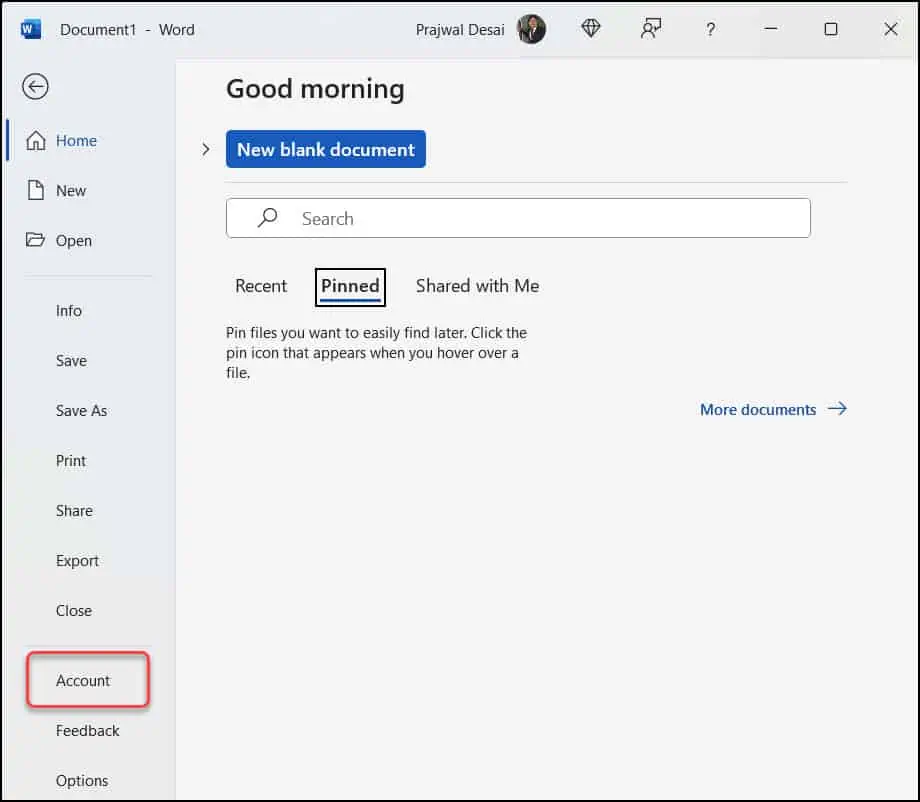
Task: Follow the More documents link
Action: pos(758,410)
